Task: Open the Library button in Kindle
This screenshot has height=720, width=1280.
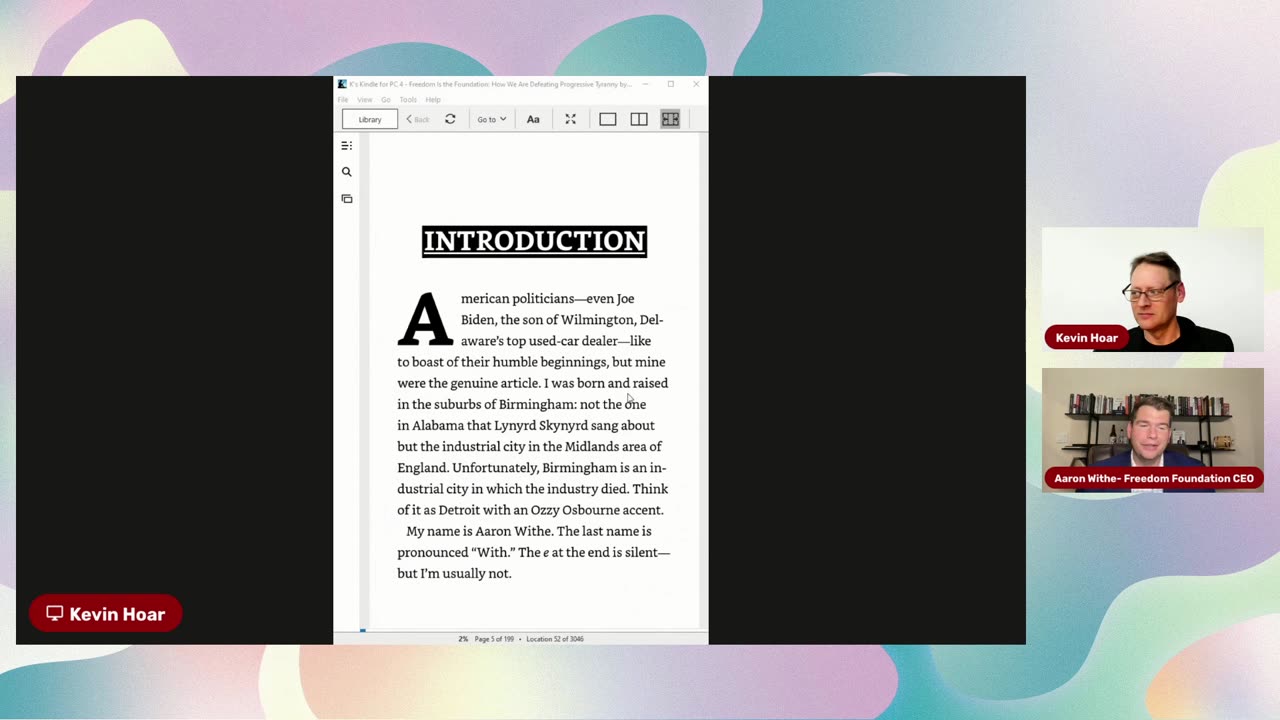Action: (370, 119)
